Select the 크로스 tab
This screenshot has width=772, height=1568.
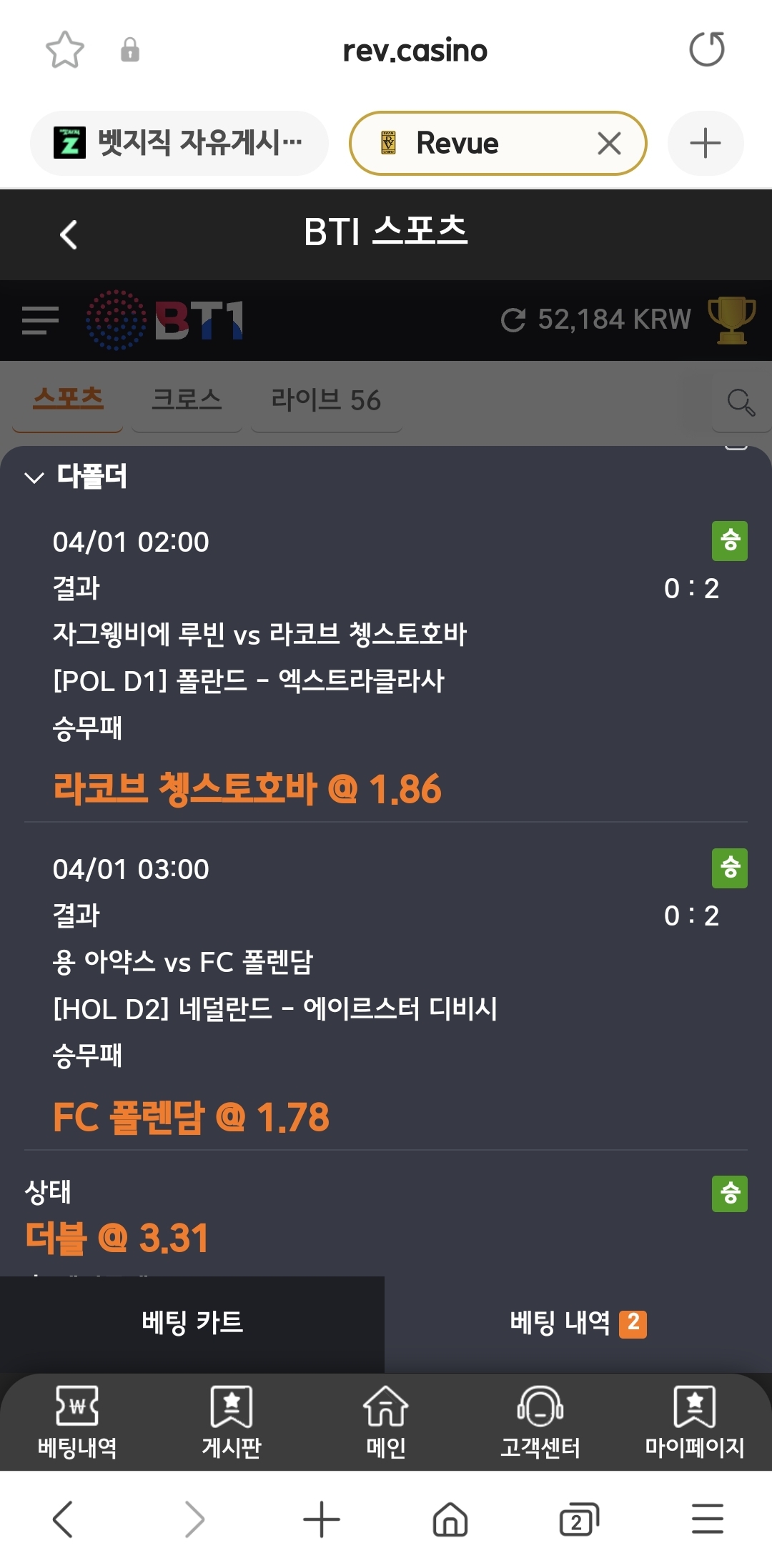tap(187, 400)
